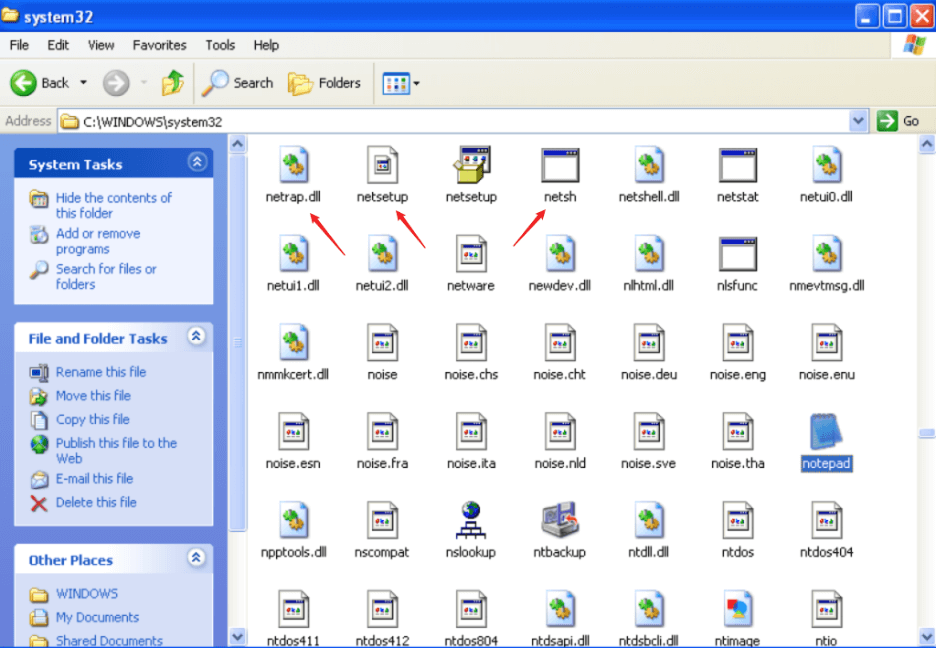The height and width of the screenshot is (648, 936).
Task: Select the netui2.dll file icon
Action: [x=382, y=254]
